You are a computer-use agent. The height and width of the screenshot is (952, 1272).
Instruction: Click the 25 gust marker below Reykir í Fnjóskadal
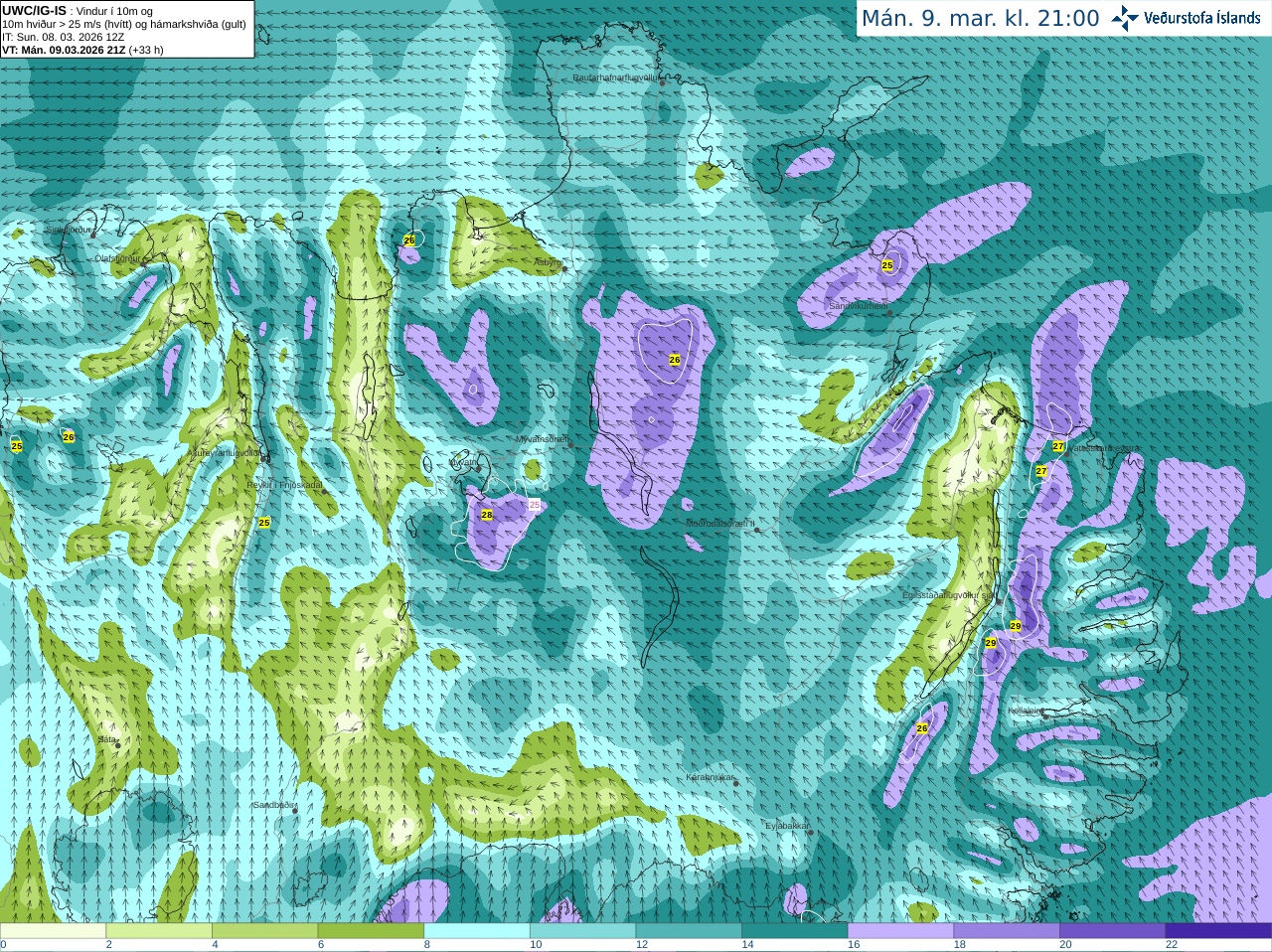click(x=264, y=522)
